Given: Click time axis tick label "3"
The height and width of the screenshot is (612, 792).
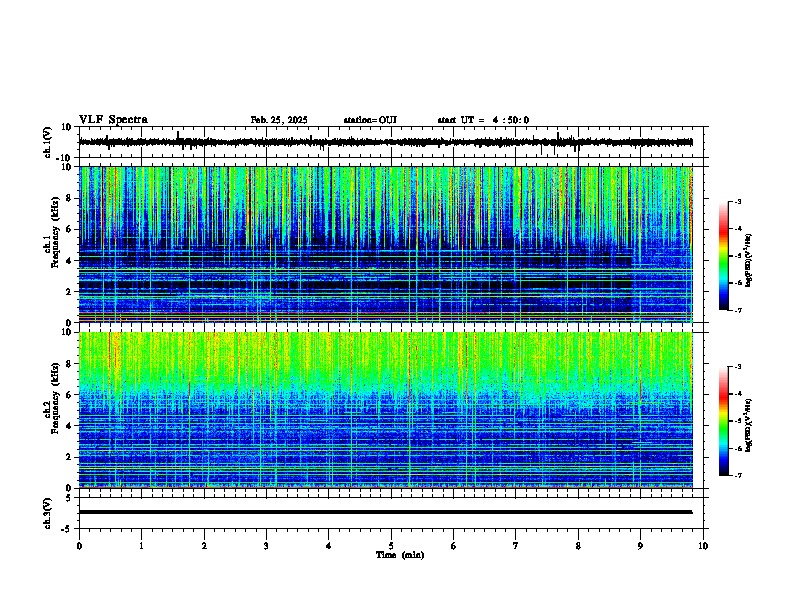Looking at the screenshot, I should (266, 546).
